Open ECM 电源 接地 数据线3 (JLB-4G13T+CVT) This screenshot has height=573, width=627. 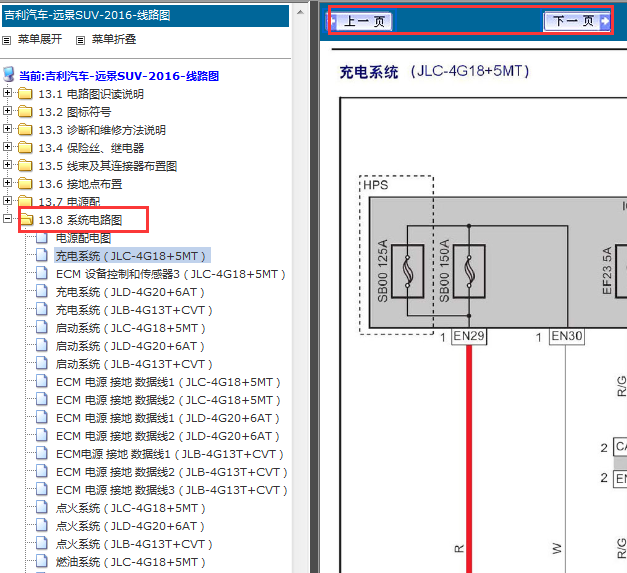[172, 490]
